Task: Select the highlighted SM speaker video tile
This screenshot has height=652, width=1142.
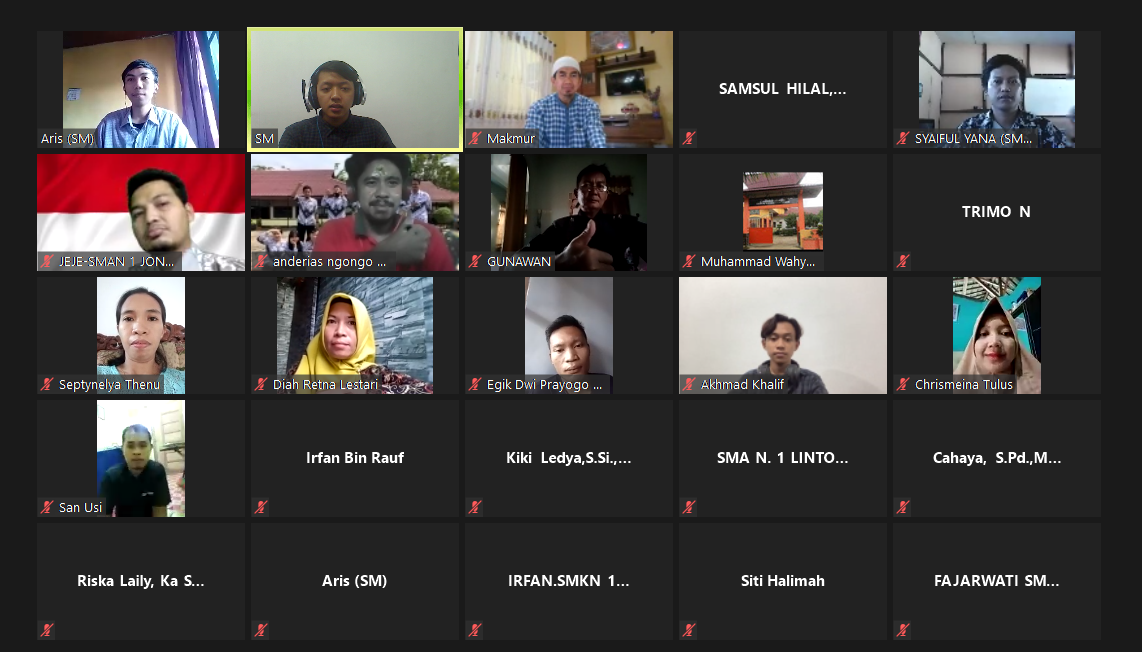Action: [355, 90]
